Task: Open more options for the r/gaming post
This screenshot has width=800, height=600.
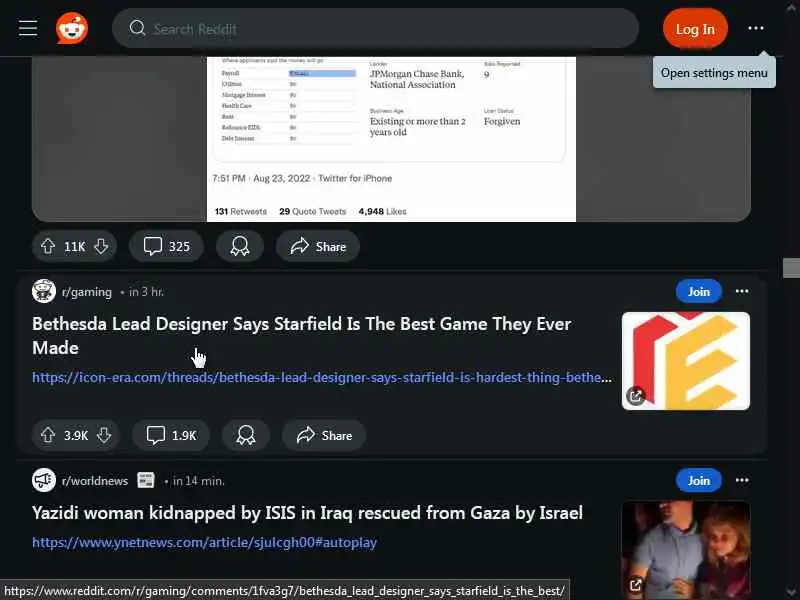Action: (742, 291)
